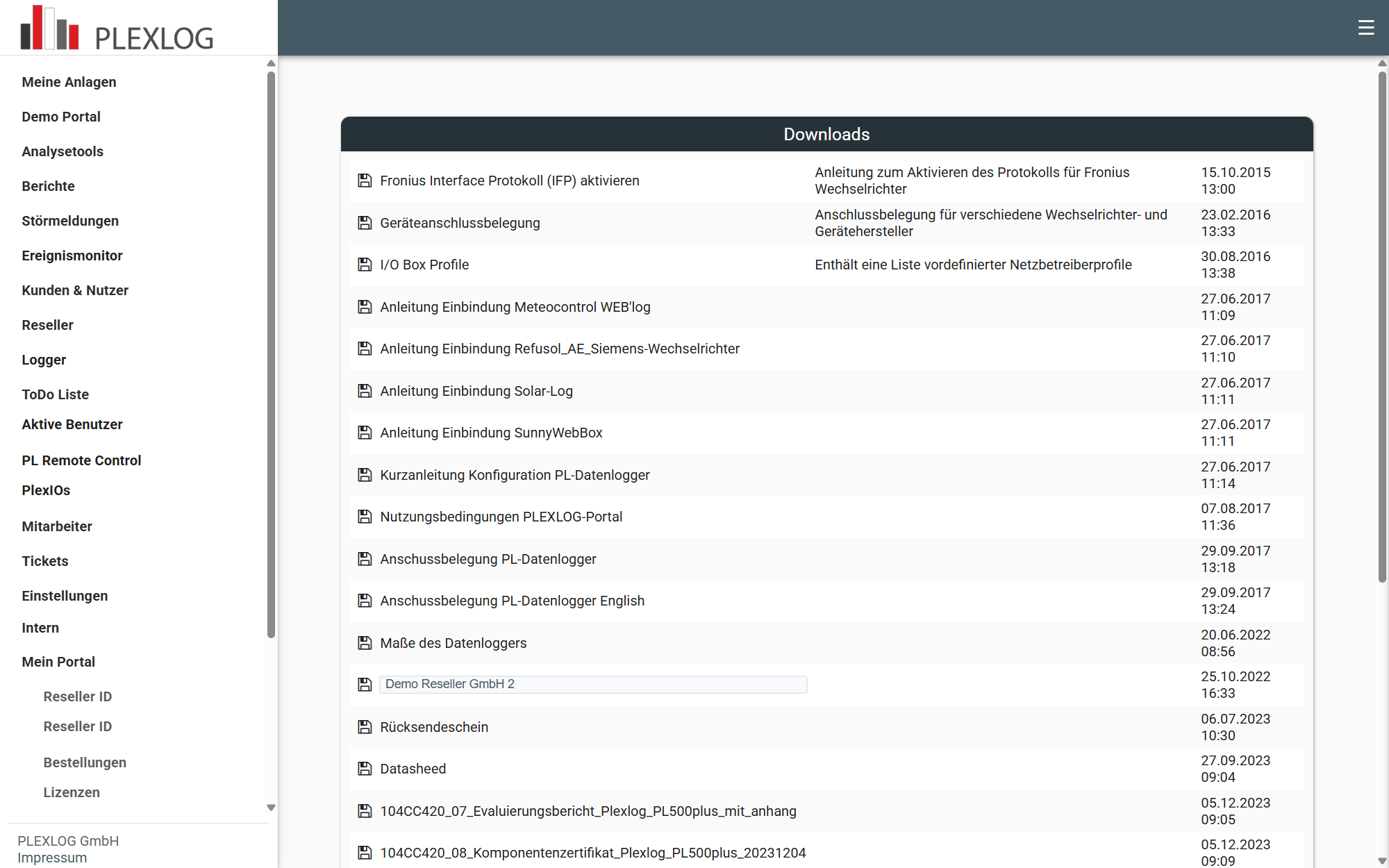Follow the Impressum link in the footer
This screenshot has width=1389, height=868.
click(52, 858)
